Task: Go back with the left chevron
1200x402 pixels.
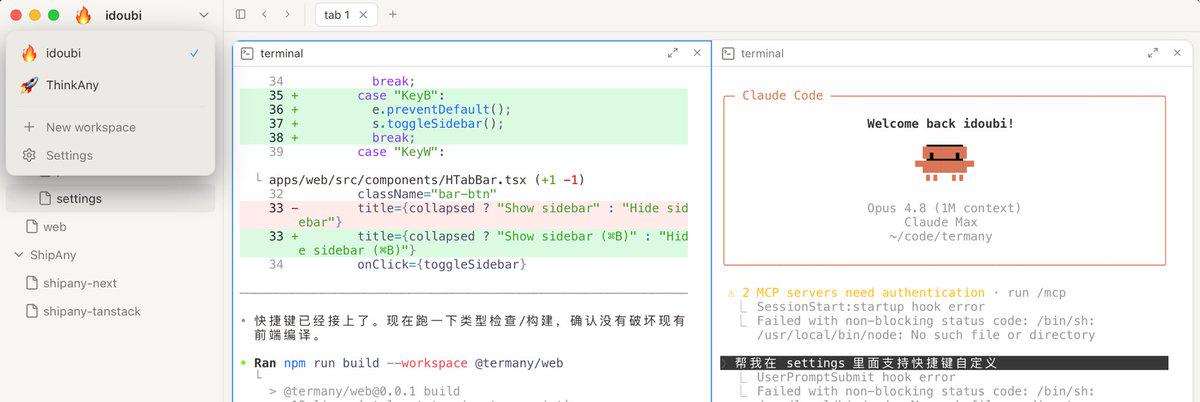Action: 264,15
